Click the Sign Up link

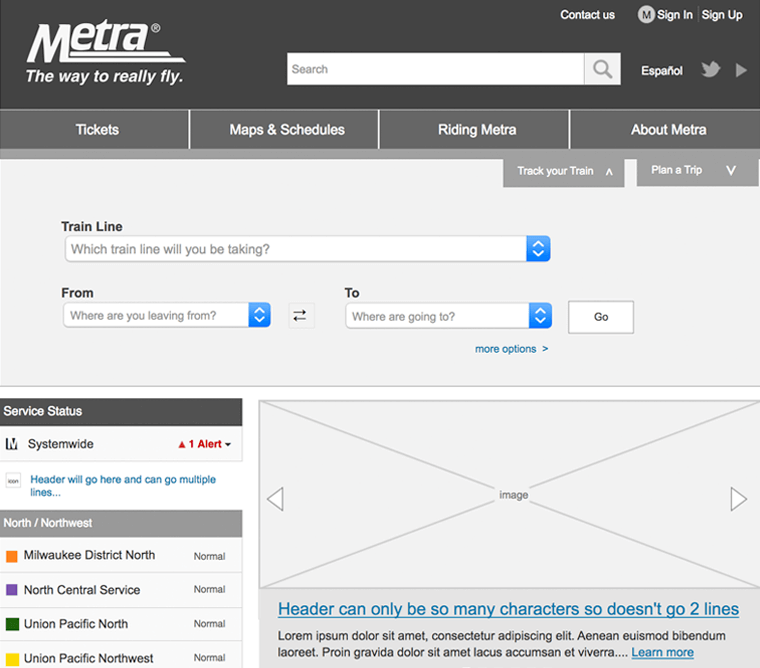(722, 15)
